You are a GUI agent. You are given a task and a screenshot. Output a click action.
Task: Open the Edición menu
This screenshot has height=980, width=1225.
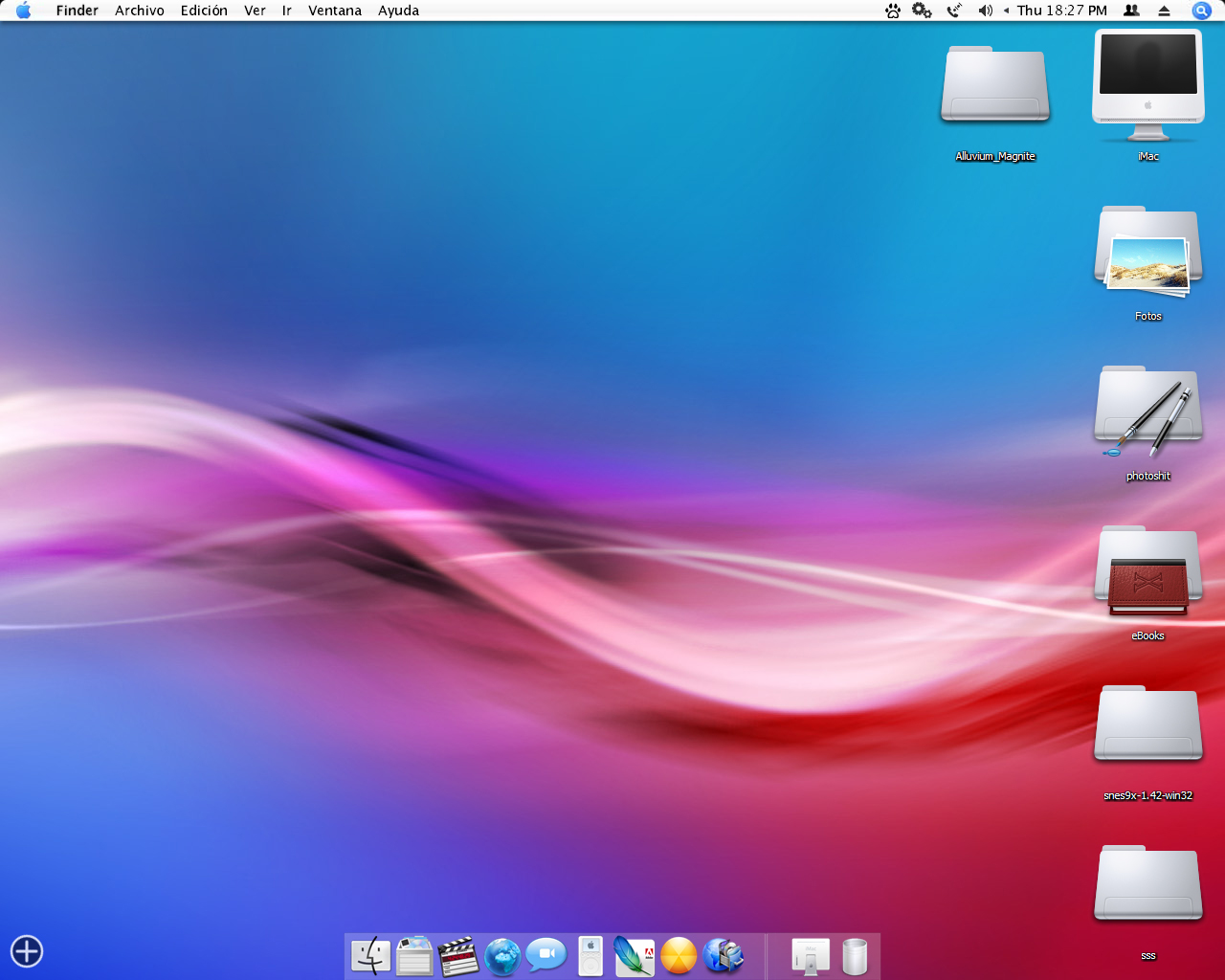tap(204, 11)
